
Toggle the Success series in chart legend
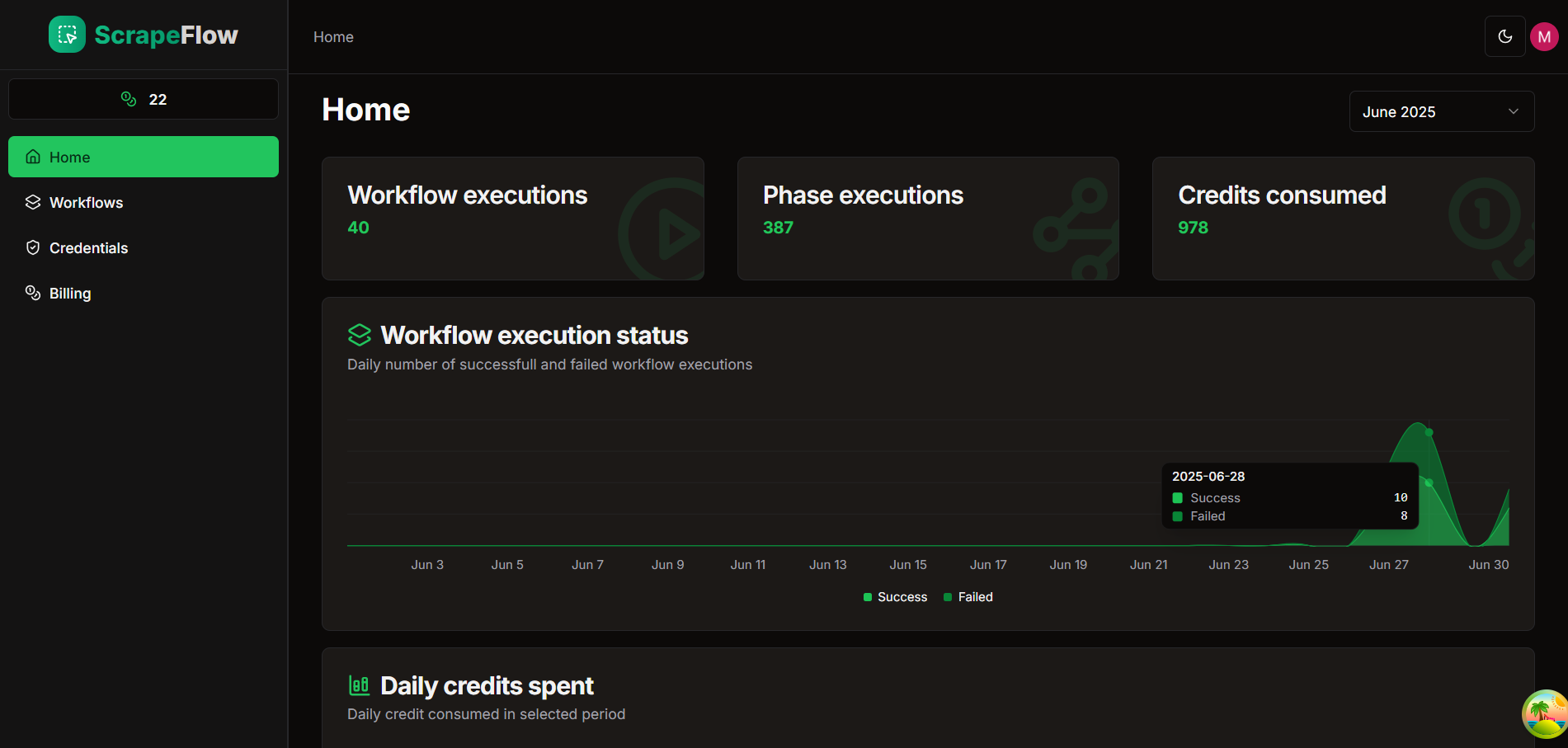click(x=895, y=597)
